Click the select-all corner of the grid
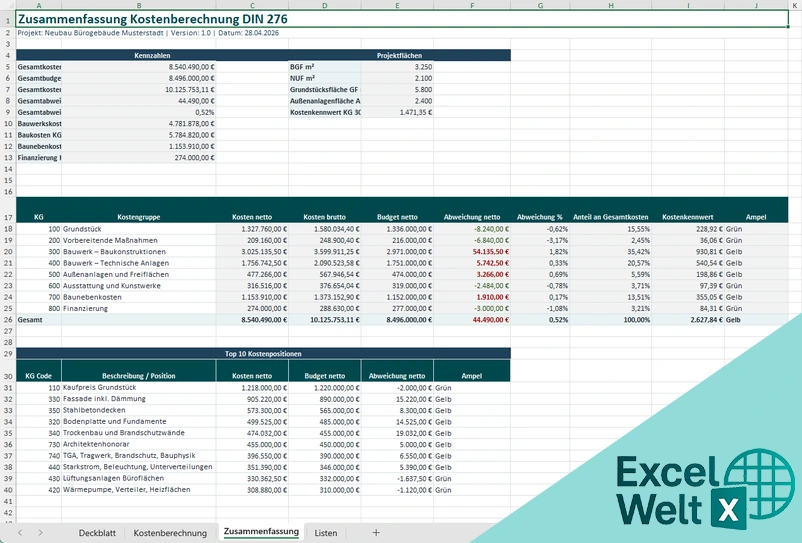The width and height of the screenshot is (802, 543). point(8,6)
